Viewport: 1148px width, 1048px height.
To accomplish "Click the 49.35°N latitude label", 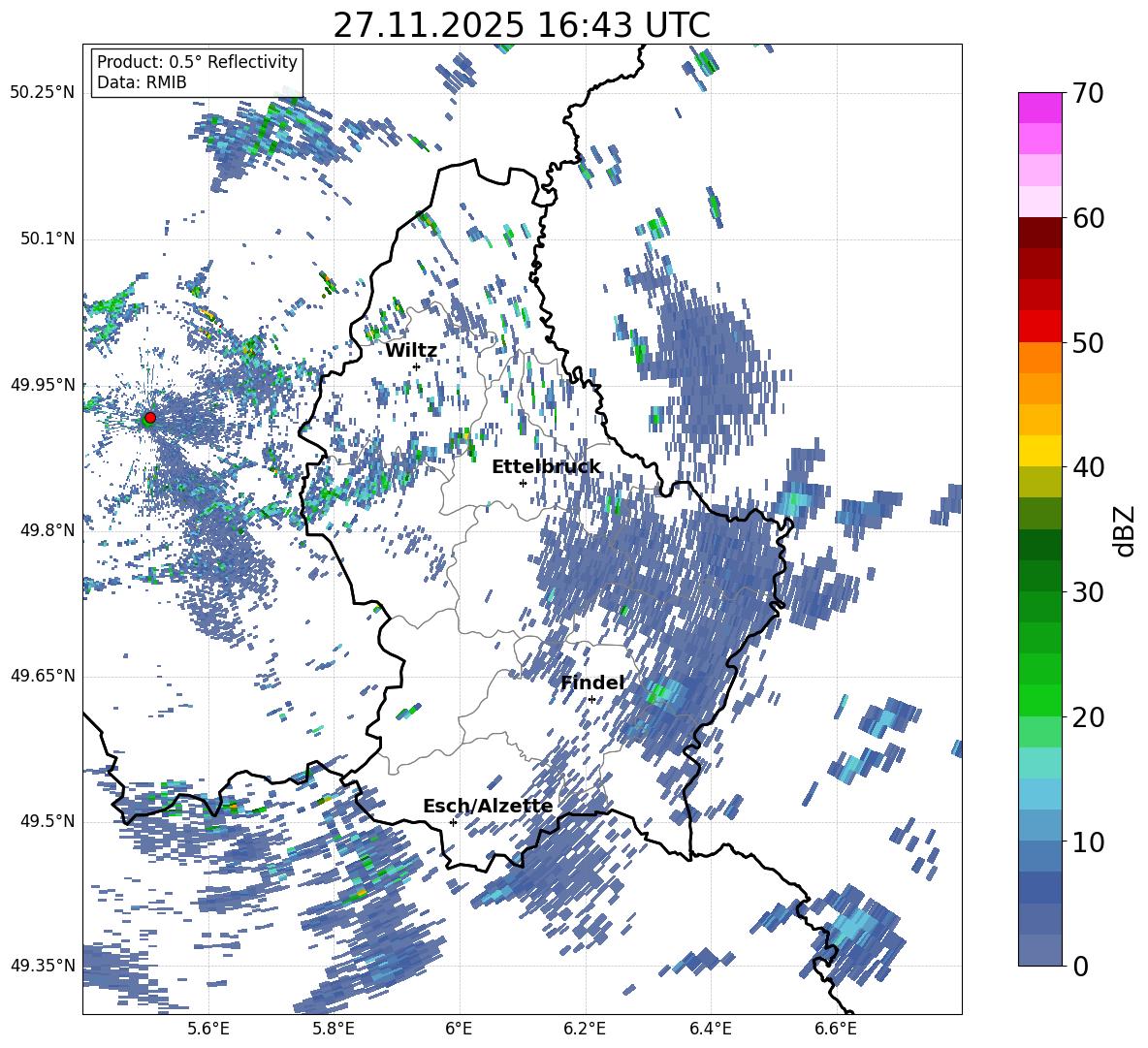I will (43, 966).
